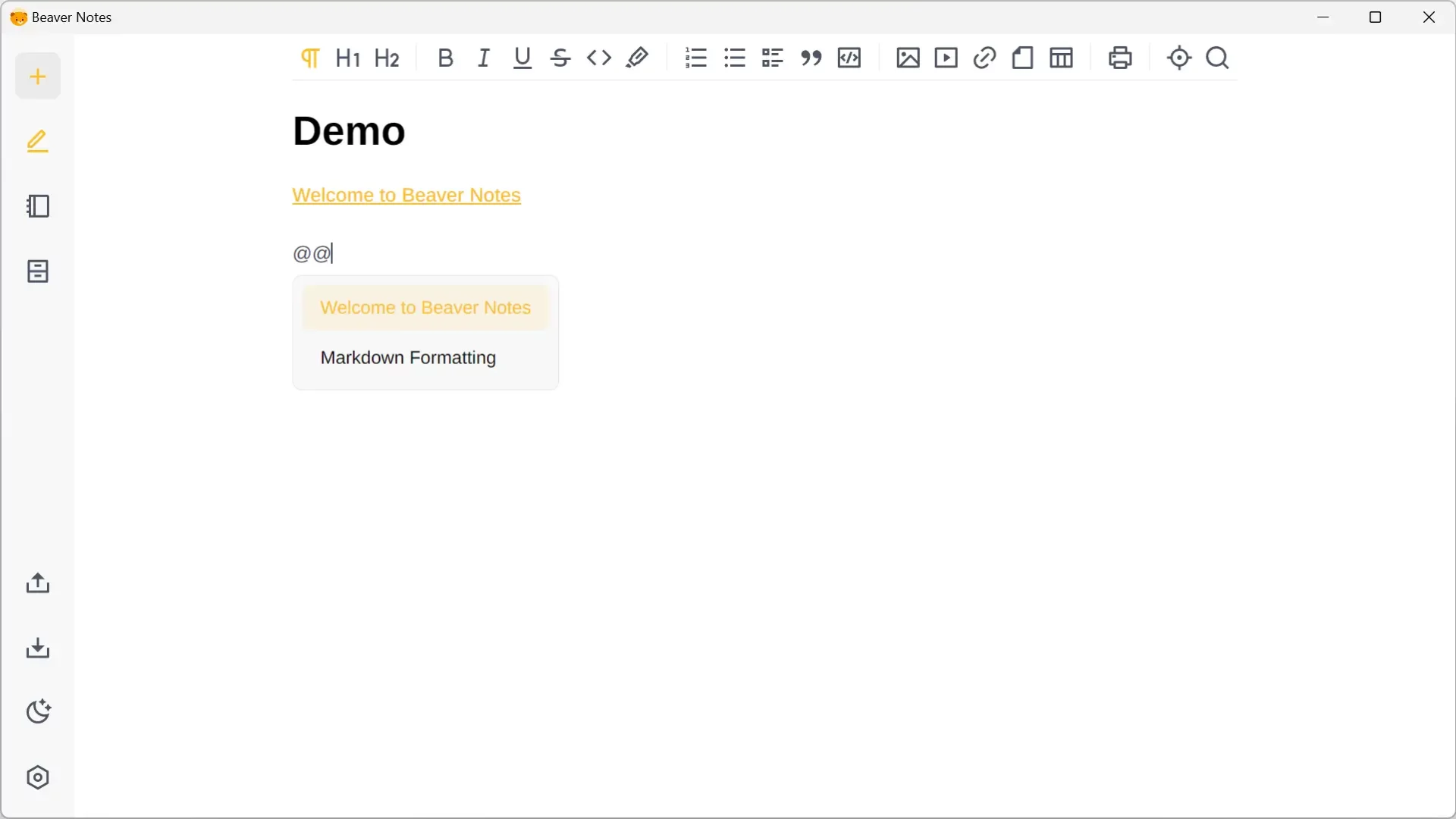Click the export data icon

[38, 583]
